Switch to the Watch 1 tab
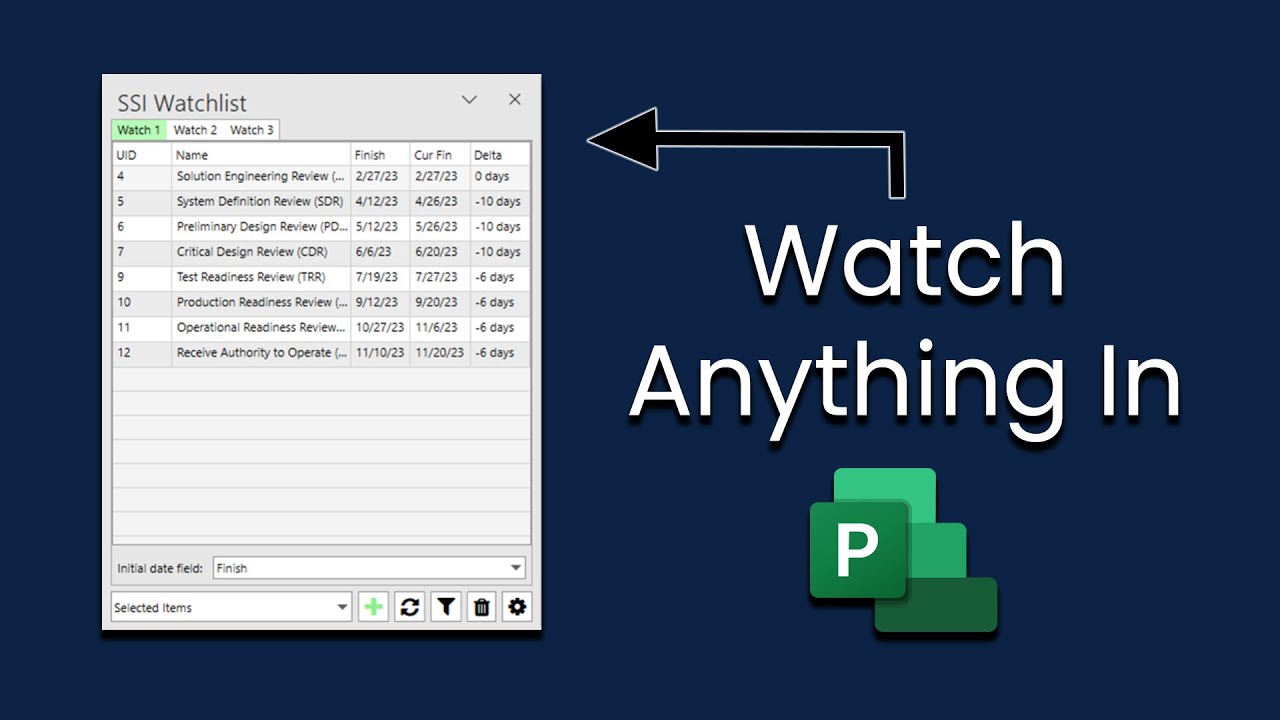Screen dimensions: 1280x720 (139, 130)
